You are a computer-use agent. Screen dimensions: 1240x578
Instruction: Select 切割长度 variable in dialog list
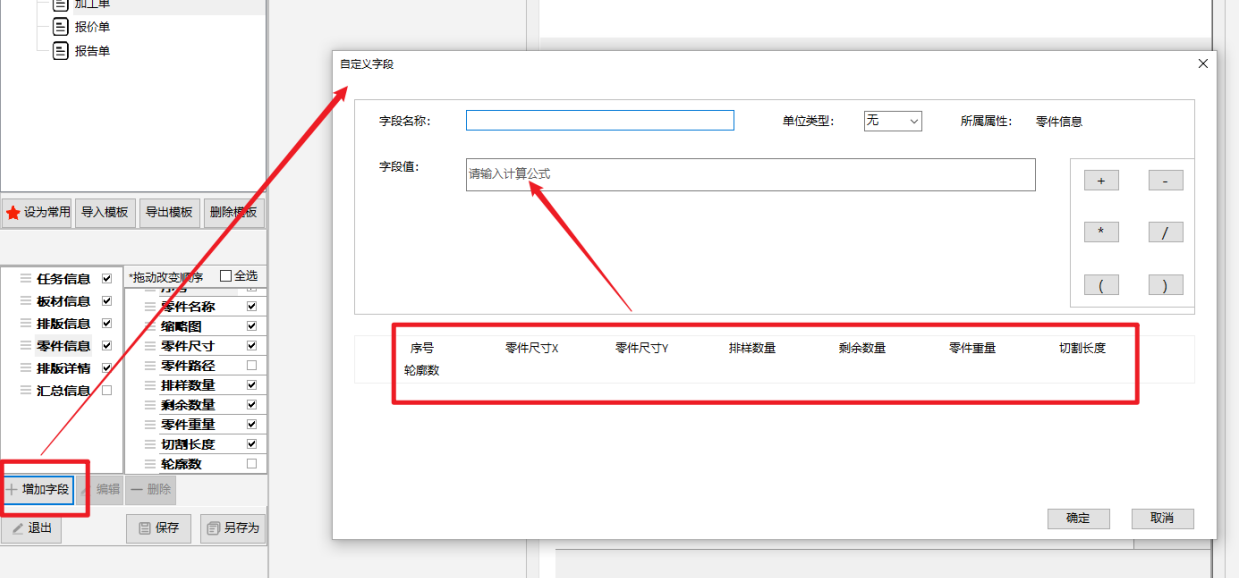[x=1082, y=348]
